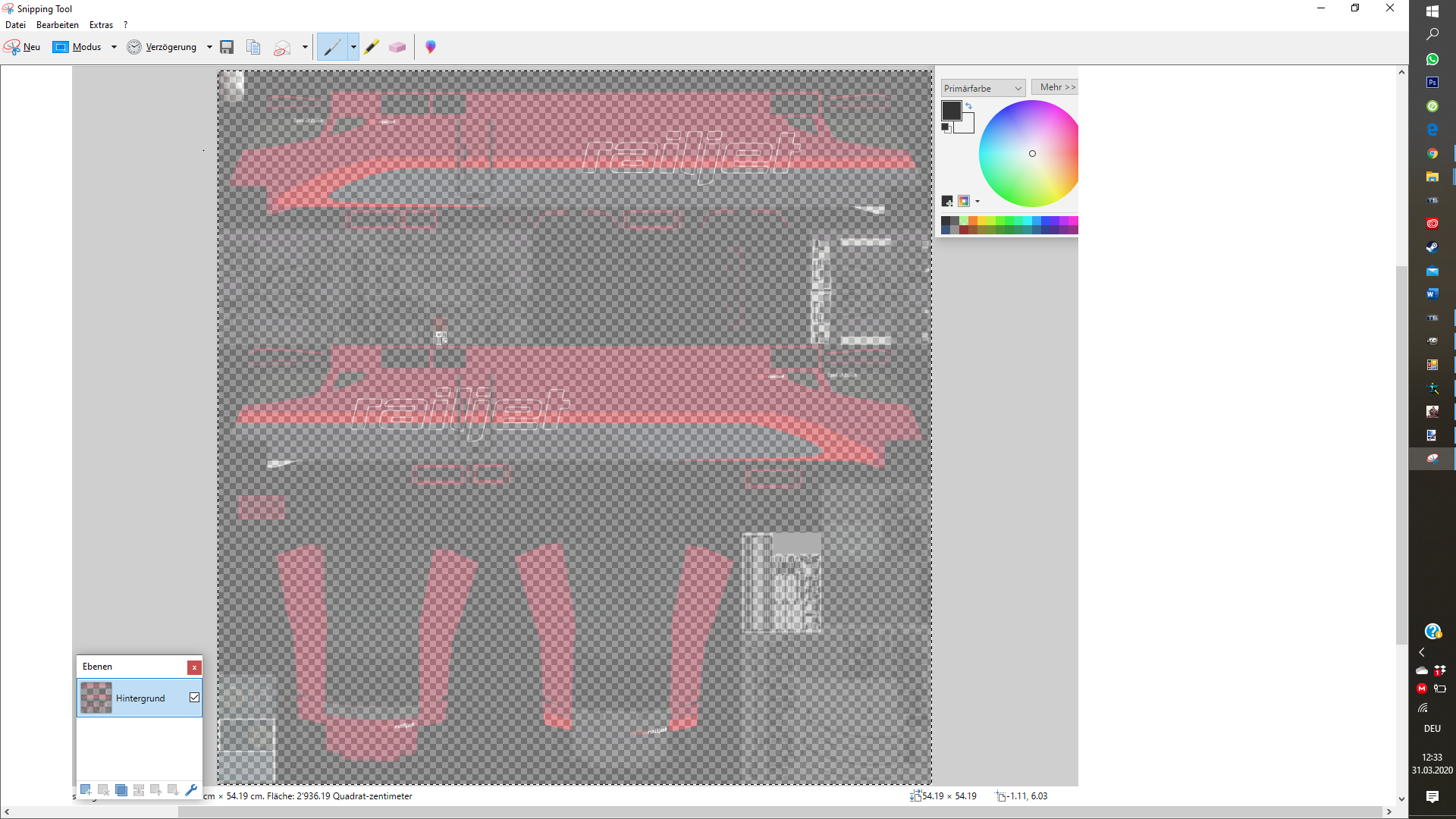1456x819 pixels.
Task: Open the Extras menu
Action: [101, 25]
